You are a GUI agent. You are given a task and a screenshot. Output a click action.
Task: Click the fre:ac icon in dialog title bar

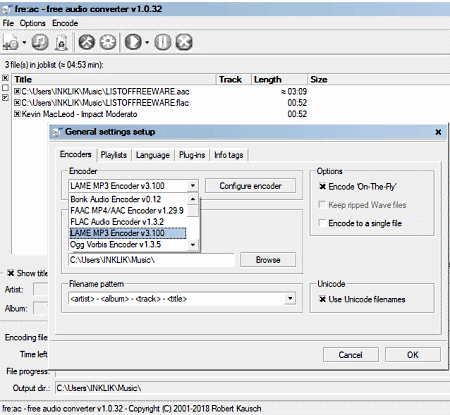point(57,132)
